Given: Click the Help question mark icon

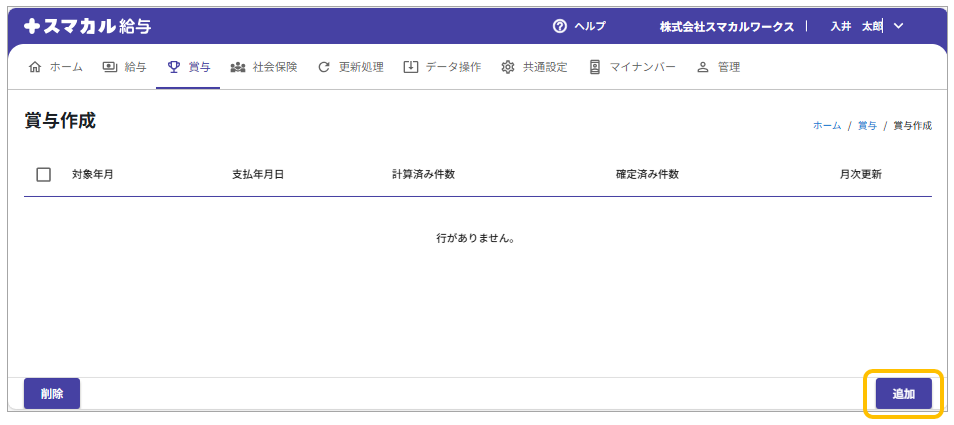Looking at the screenshot, I should click(560, 26).
